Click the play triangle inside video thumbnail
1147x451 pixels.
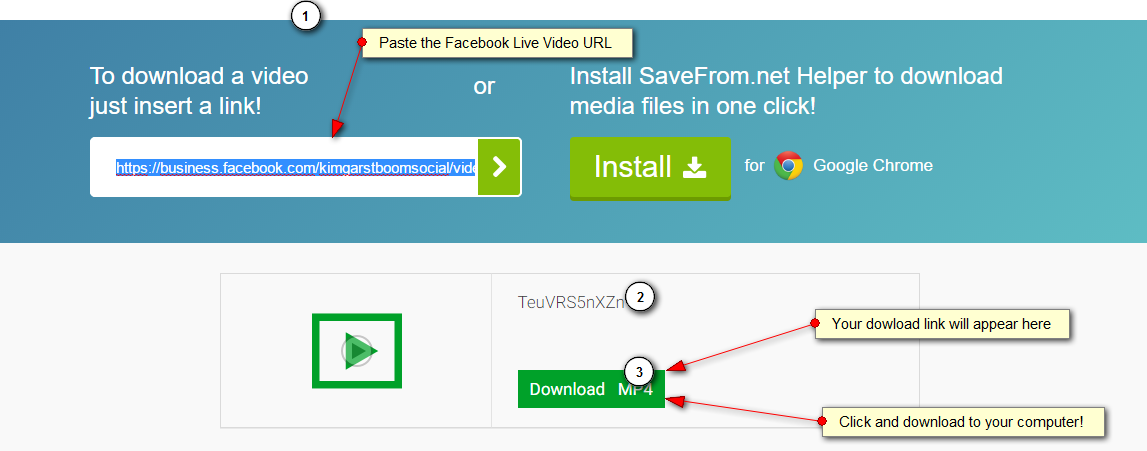point(360,351)
